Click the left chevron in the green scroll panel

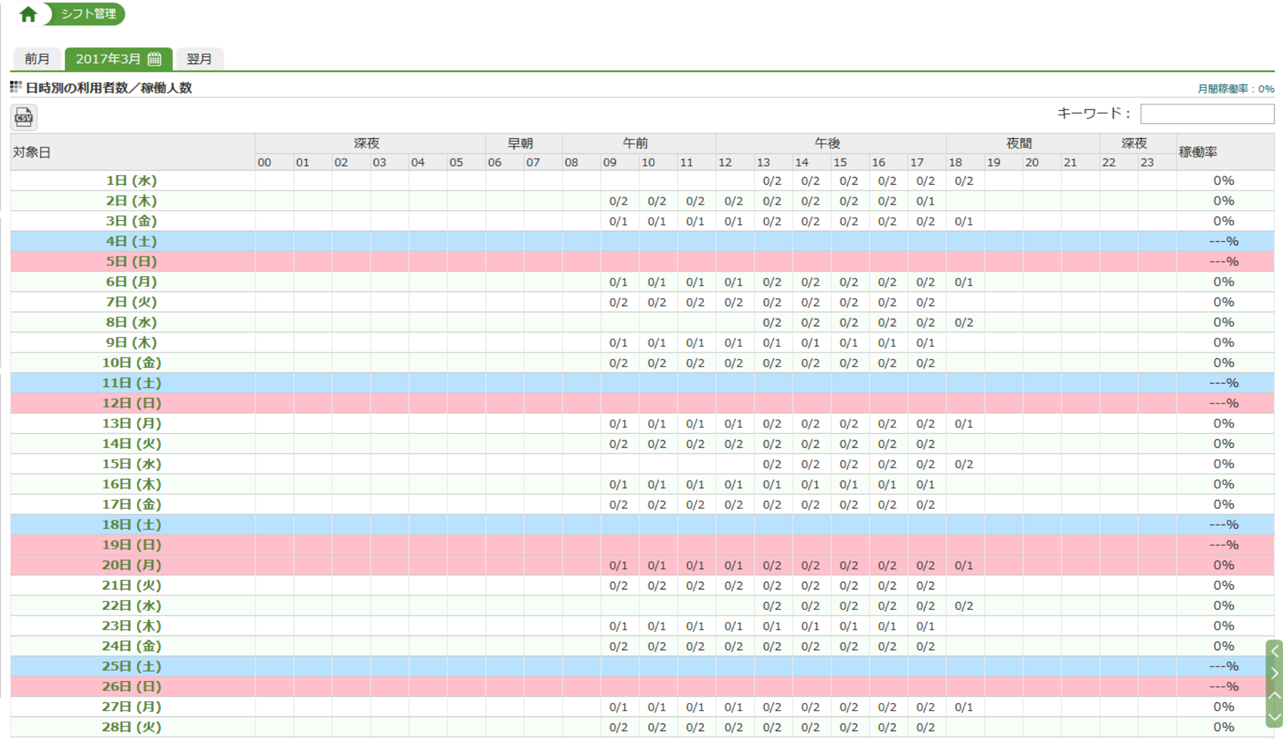[x=1274, y=651]
